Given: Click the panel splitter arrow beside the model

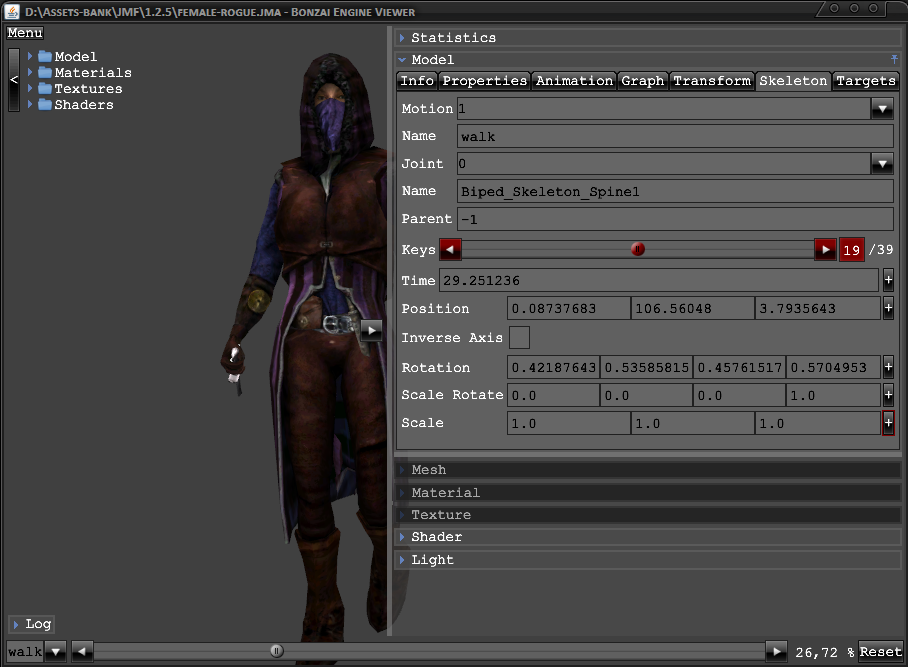Looking at the screenshot, I should point(371,329).
